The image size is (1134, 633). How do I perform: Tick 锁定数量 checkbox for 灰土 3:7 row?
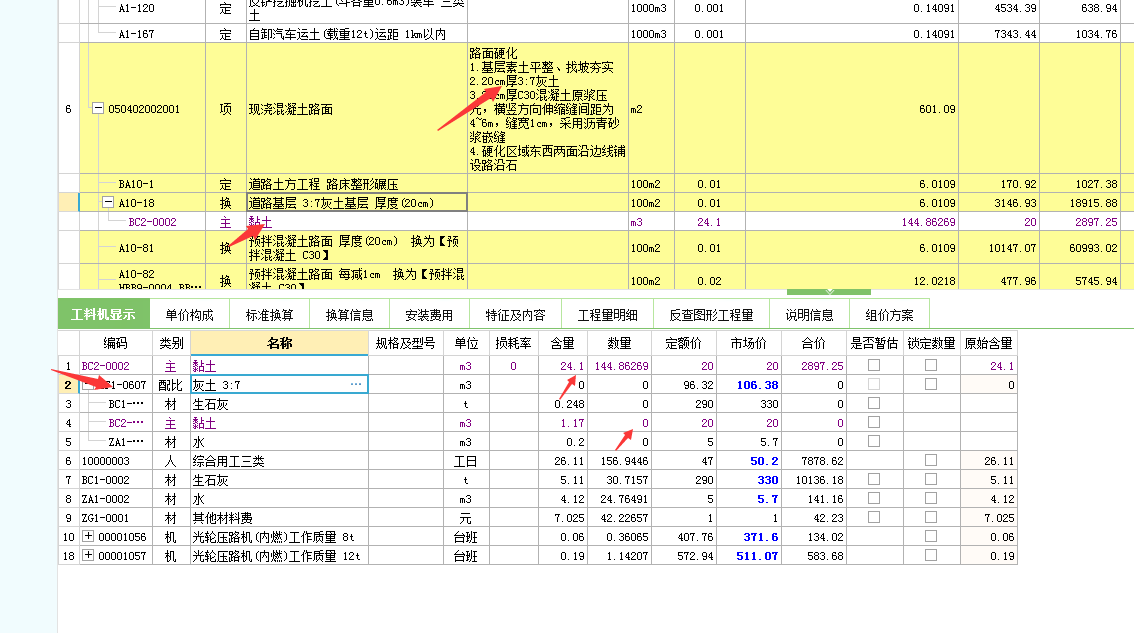[x=931, y=384]
